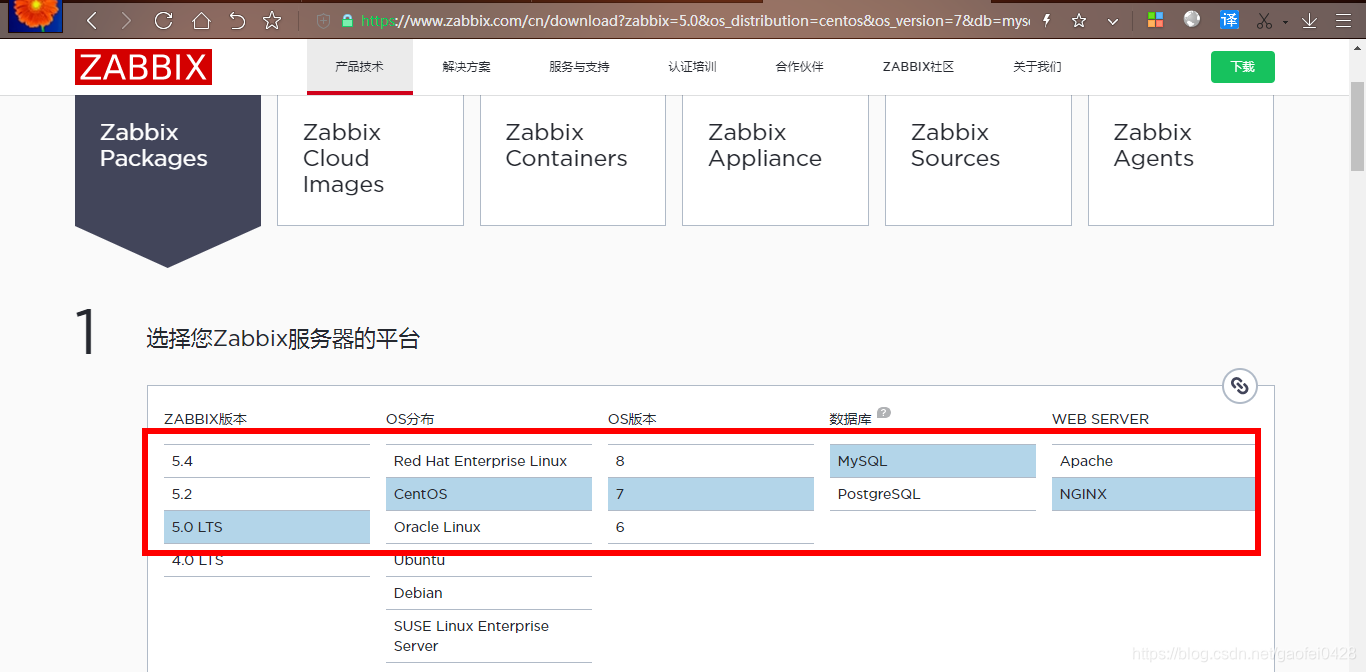The height and width of the screenshot is (672, 1366).
Task: Click the scissors screenshot tool icon
Action: point(1264,20)
